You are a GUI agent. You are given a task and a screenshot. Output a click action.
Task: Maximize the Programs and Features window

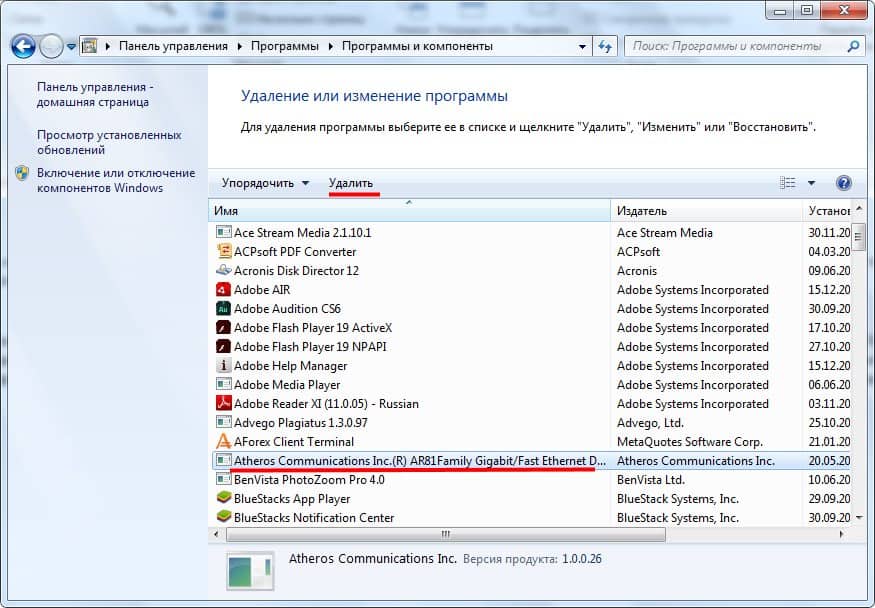click(807, 10)
